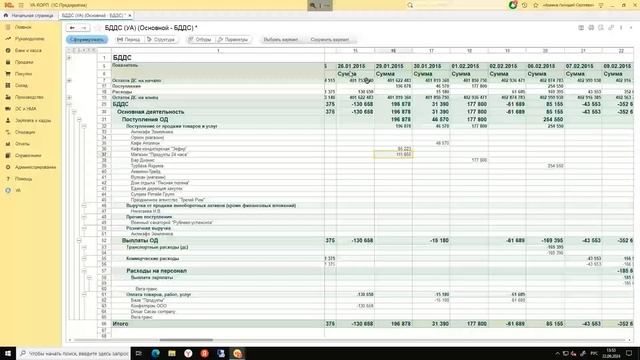
Task: Open the Руководителю section icon
Action: click(x=8, y=39)
